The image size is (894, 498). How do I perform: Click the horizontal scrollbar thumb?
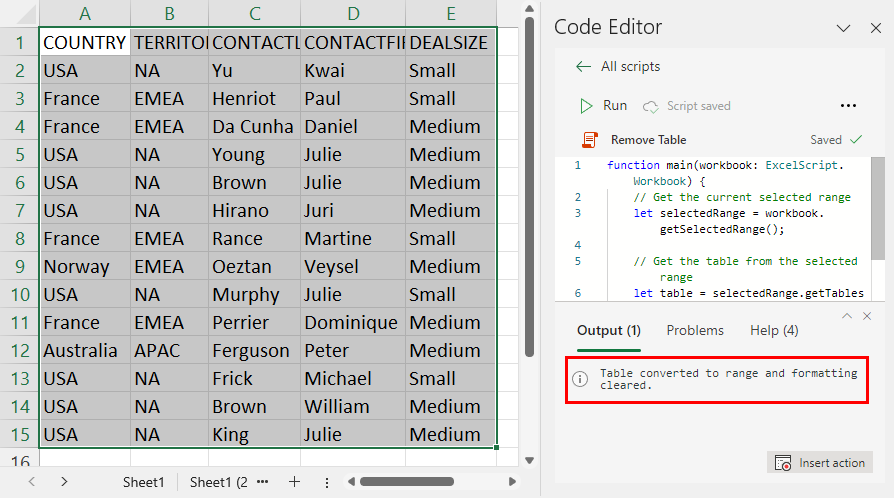[x=407, y=482]
